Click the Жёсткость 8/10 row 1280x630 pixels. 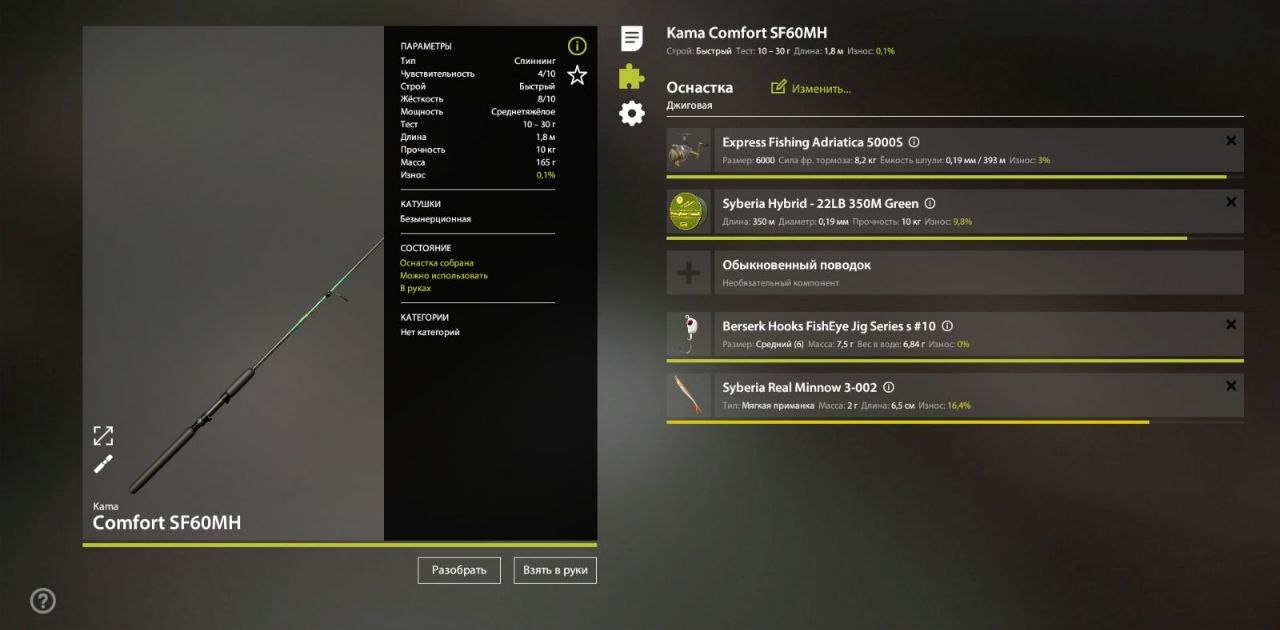coord(477,99)
